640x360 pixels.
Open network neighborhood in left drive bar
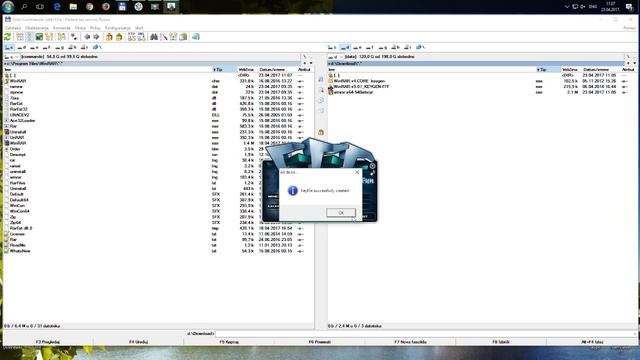[98, 47]
